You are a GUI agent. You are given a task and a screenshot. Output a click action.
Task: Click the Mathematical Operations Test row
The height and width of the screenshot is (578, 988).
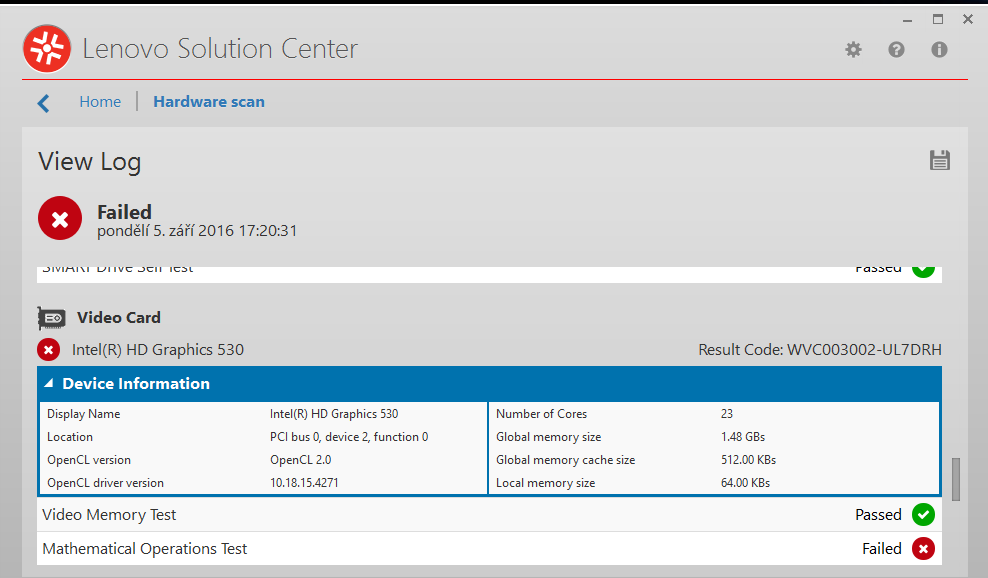[x=489, y=548]
